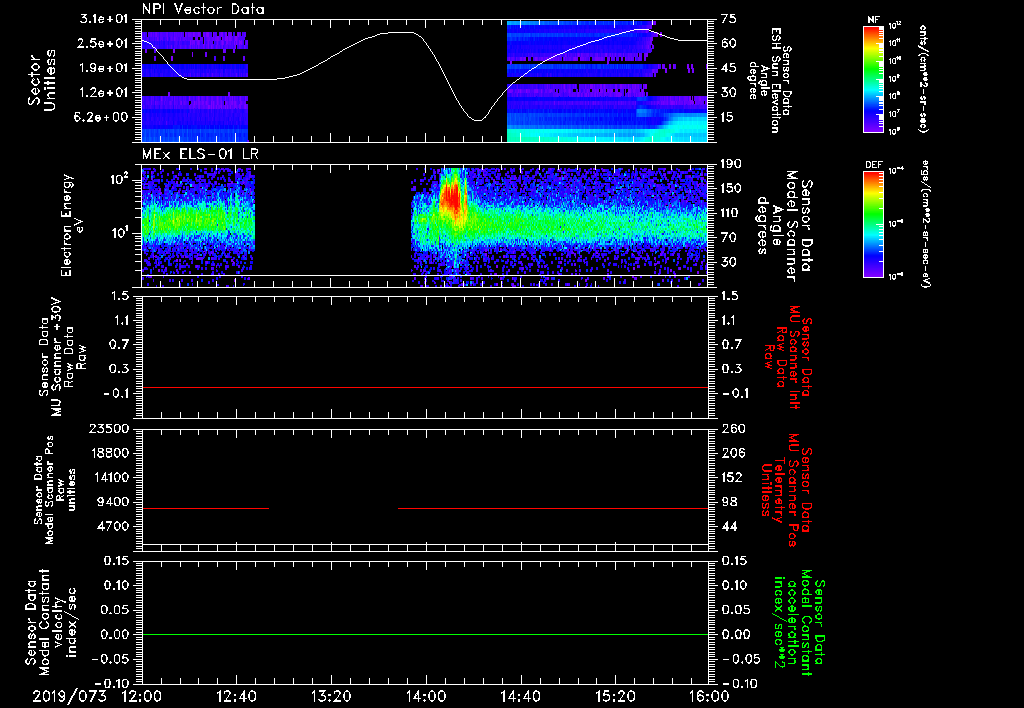Screen dimensions: 1024x708
Task: Click the 4700 scanner position tick label
Action: click(114, 526)
